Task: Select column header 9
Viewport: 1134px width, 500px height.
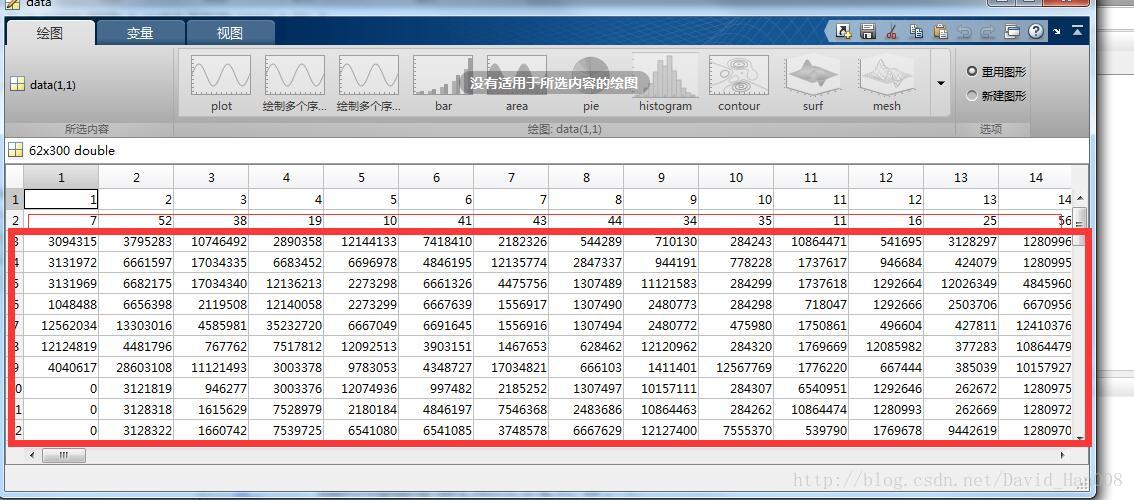Action: (x=661, y=177)
